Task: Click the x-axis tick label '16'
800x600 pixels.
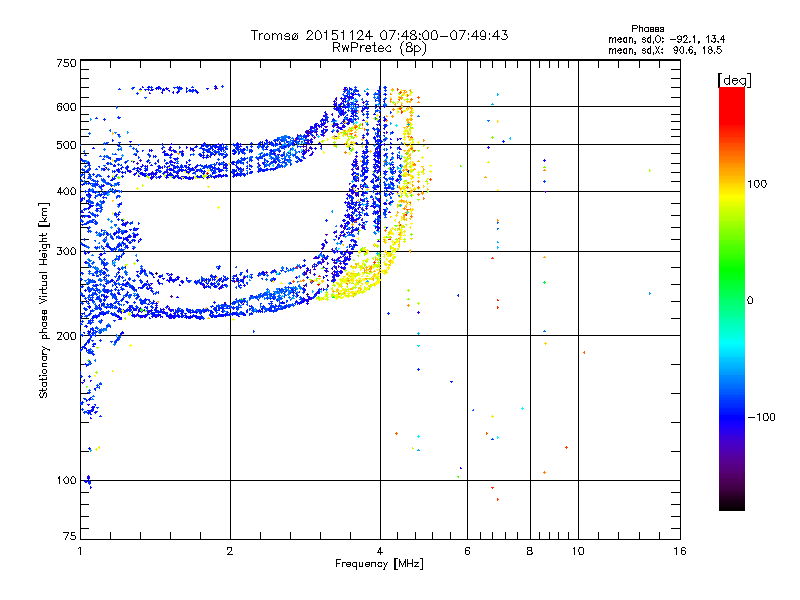Action: click(680, 551)
